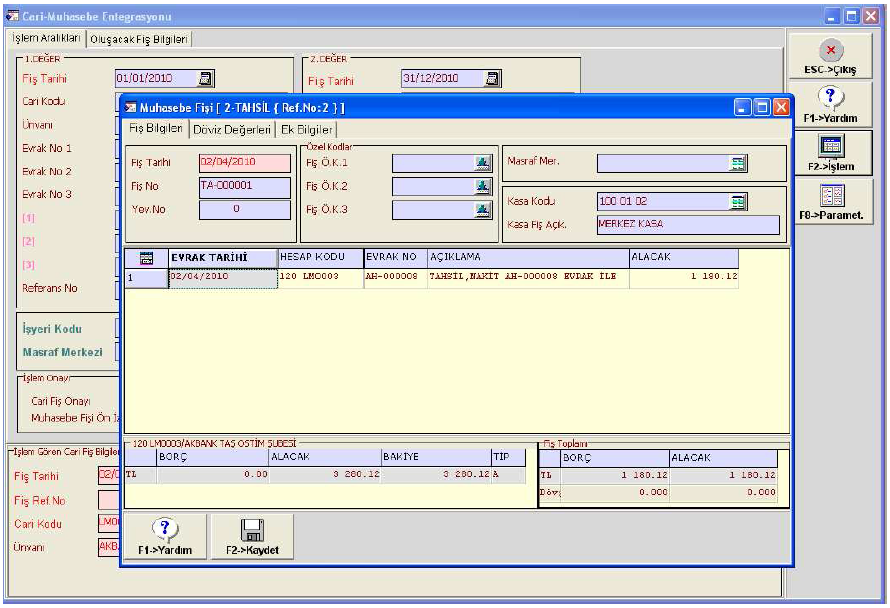The height and width of the screenshot is (608, 890).
Task: Switch to the Ek Bilgiler tab
Action: (307, 129)
